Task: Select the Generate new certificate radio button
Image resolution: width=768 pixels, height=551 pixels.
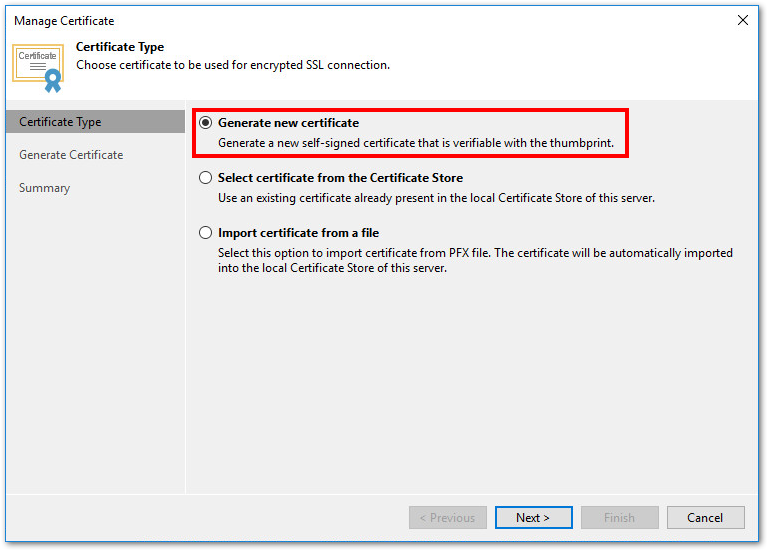Action: (206, 123)
